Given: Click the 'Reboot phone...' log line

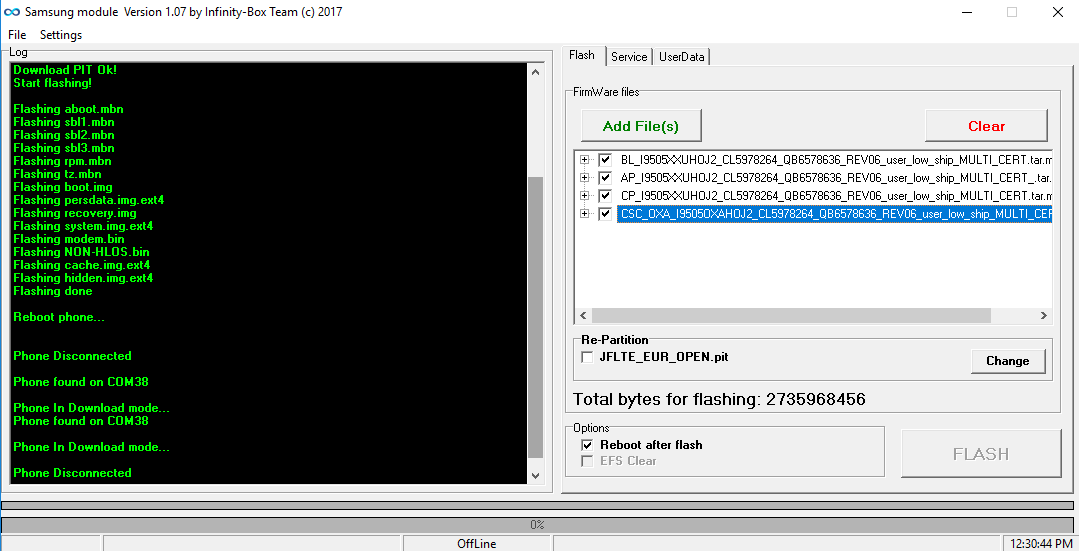Looking at the screenshot, I should [x=59, y=317].
